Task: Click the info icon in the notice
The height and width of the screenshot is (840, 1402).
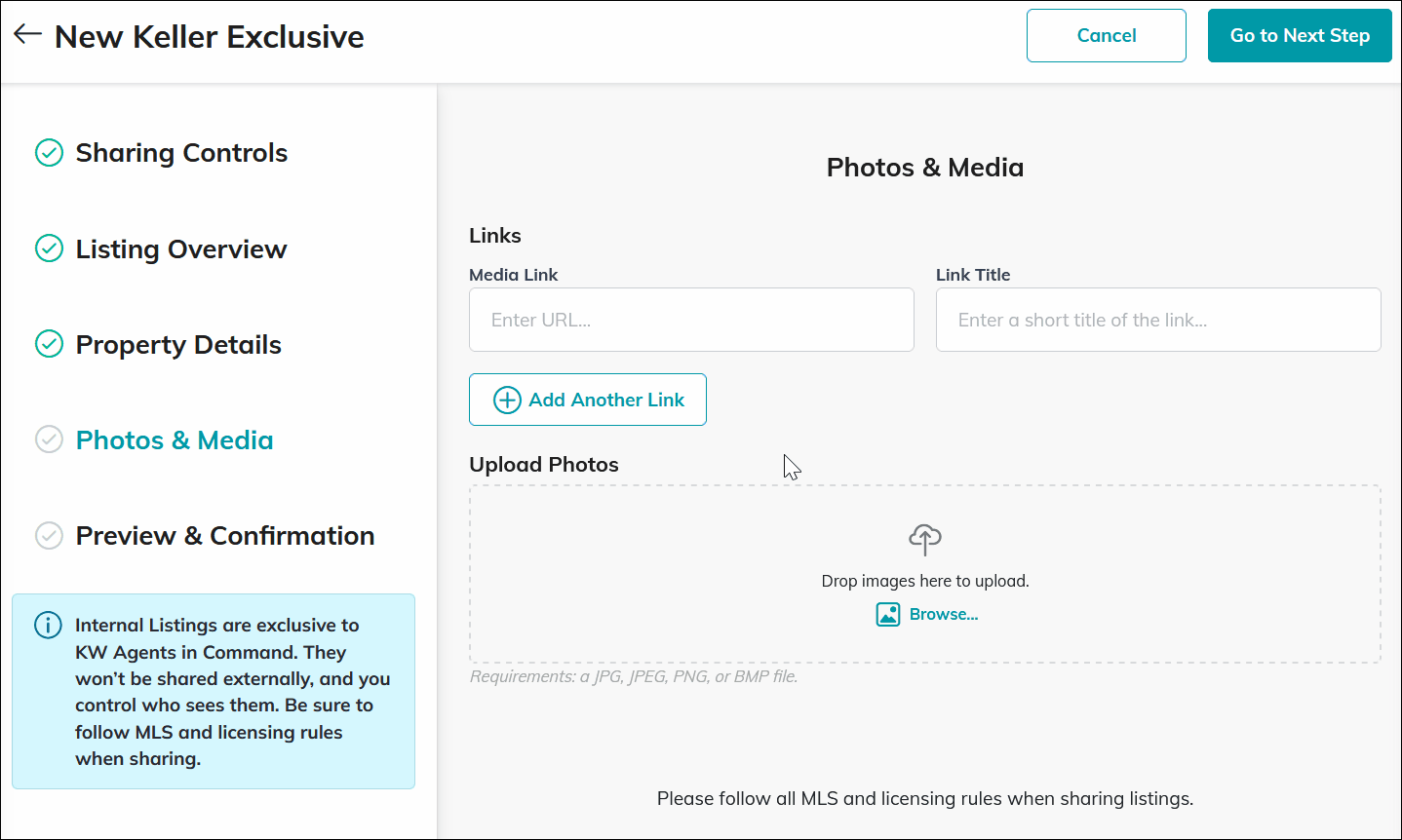Action: pyautogui.click(x=48, y=625)
